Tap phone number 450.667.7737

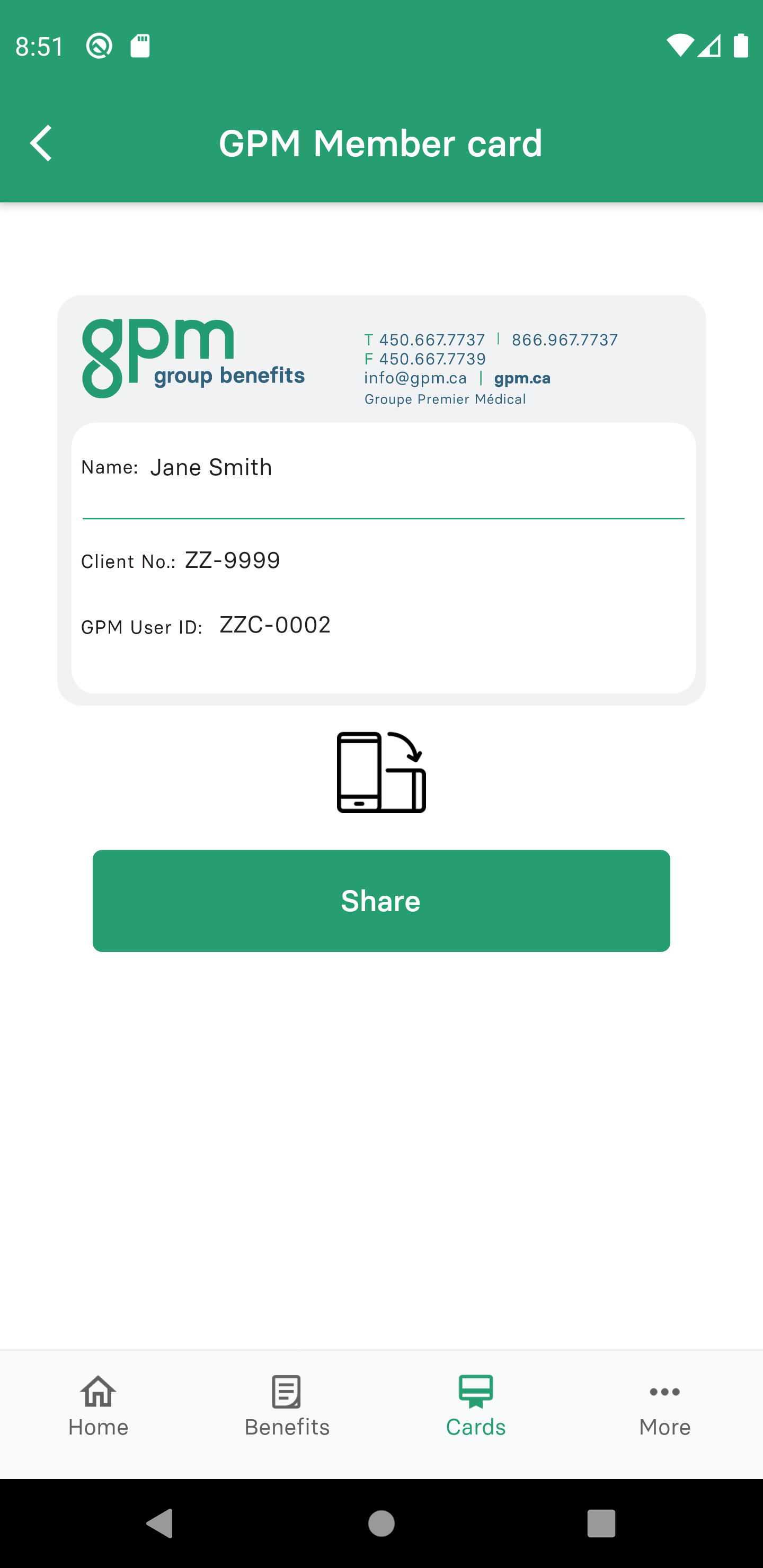pos(432,340)
